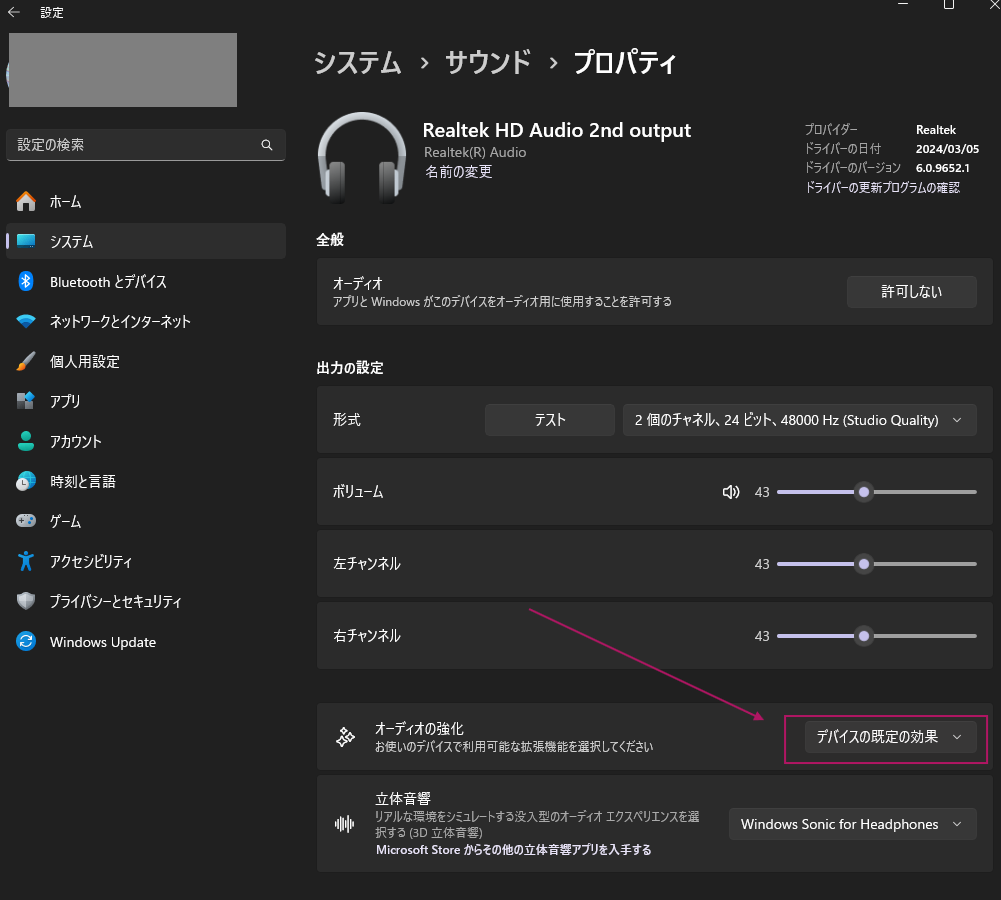Click the プロパティ breadcrumb heading
The height and width of the screenshot is (900, 1001).
[624, 63]
